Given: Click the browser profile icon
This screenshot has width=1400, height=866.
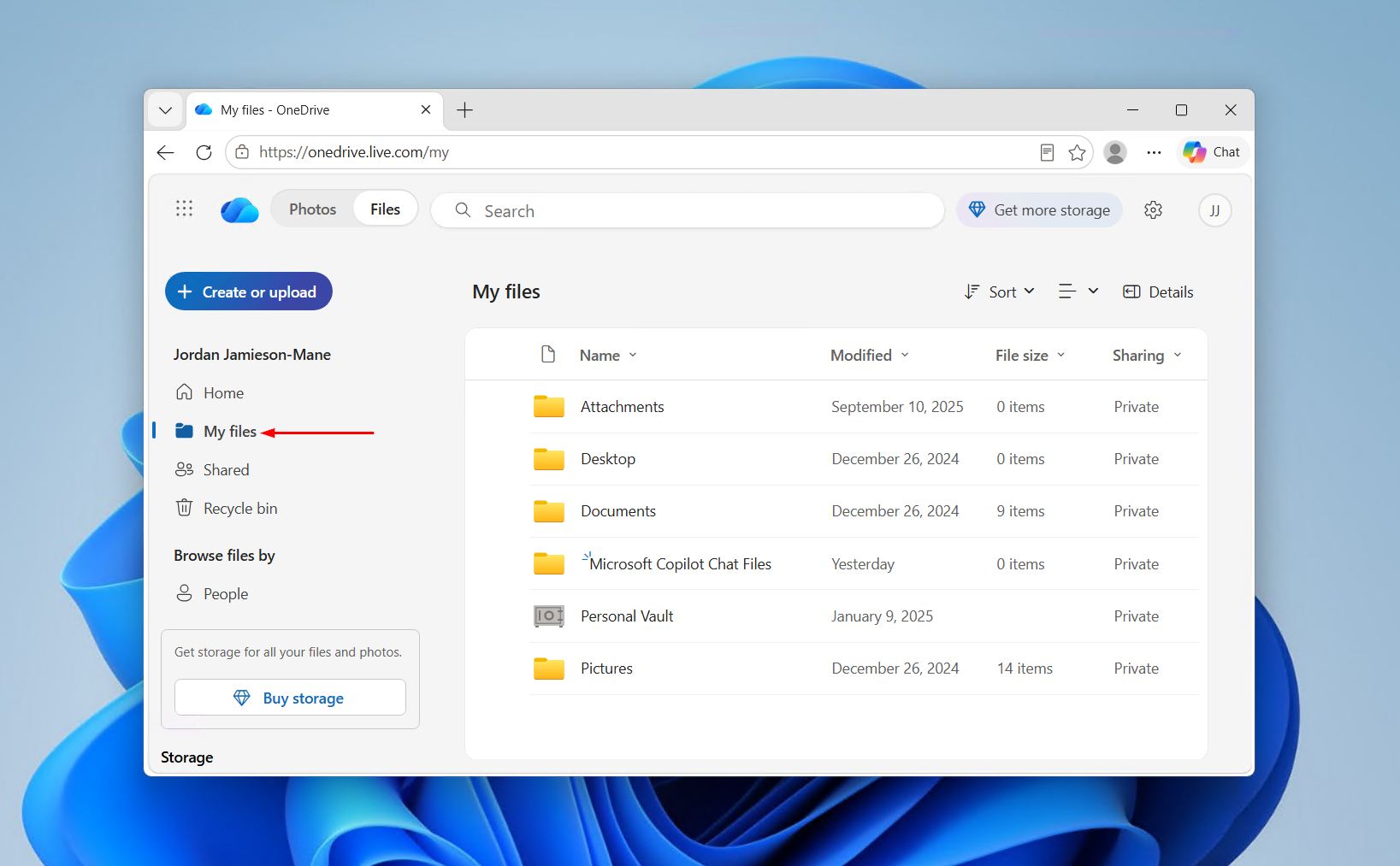Looking at the screenshot, I should (x=1114, y=152).
